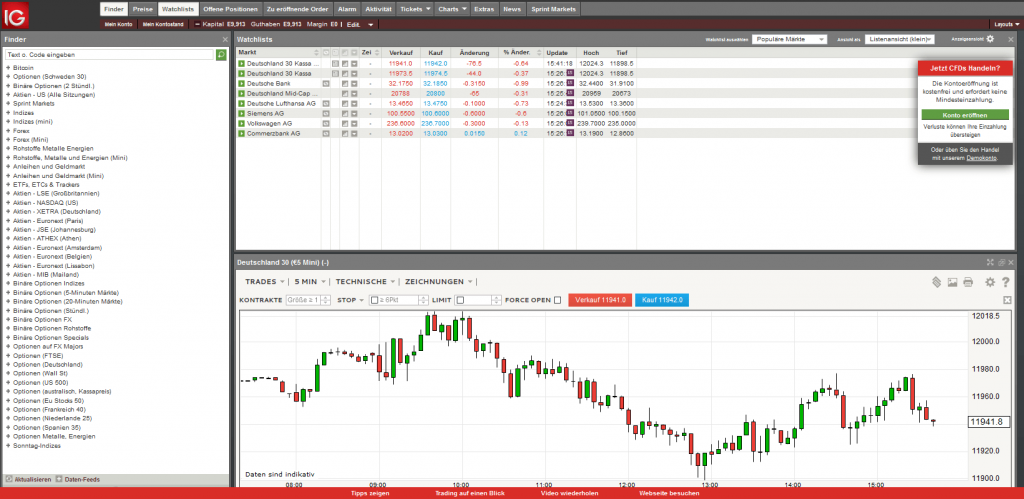This screenshot has height=499, width=1024.
Task: Click Konto eröffnen button
Action: [x=965, y=115]
